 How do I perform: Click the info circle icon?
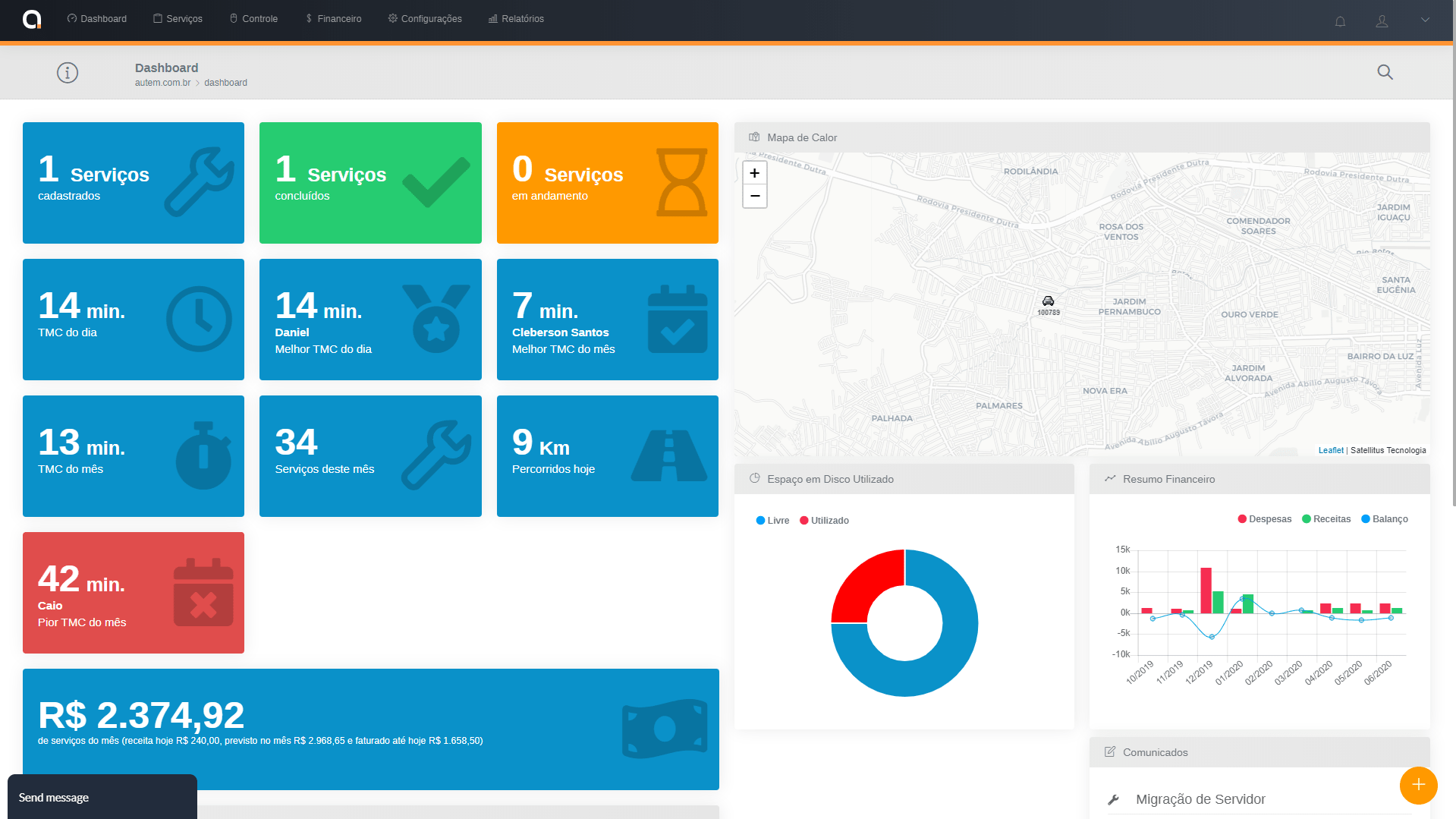point(68,73)
